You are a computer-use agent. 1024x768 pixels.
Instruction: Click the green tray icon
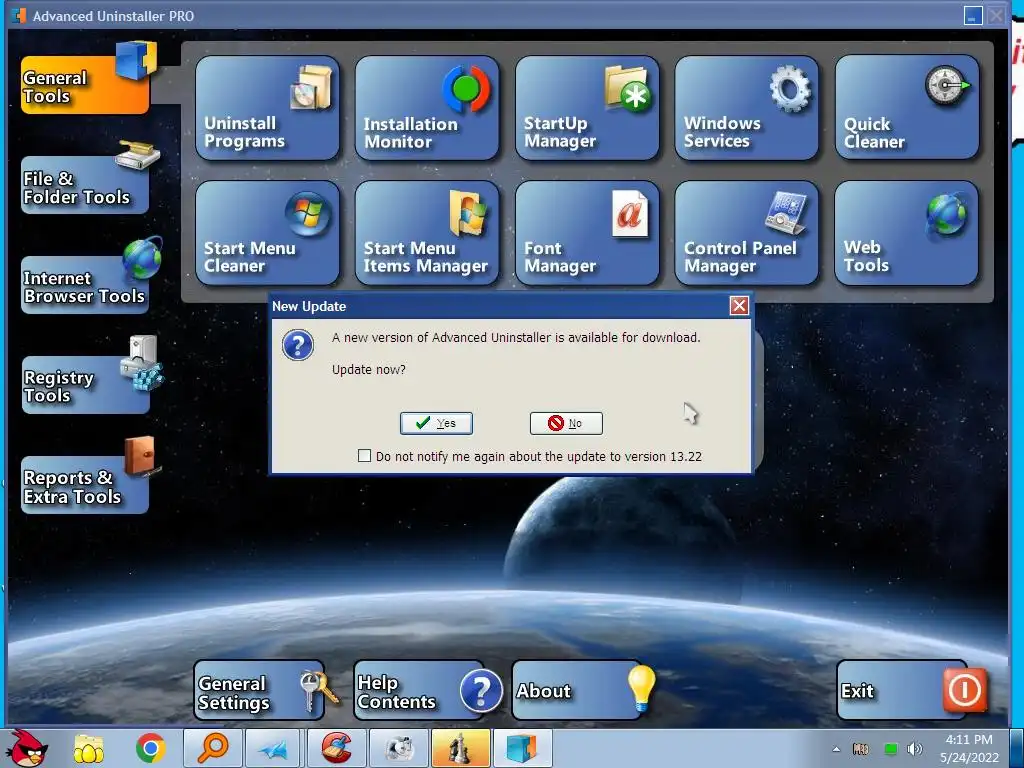890,749
